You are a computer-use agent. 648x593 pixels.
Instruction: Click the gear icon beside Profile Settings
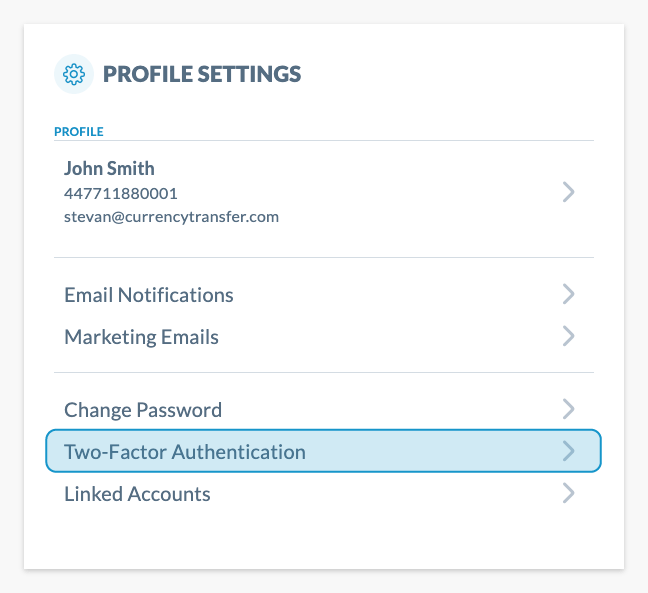73,74
